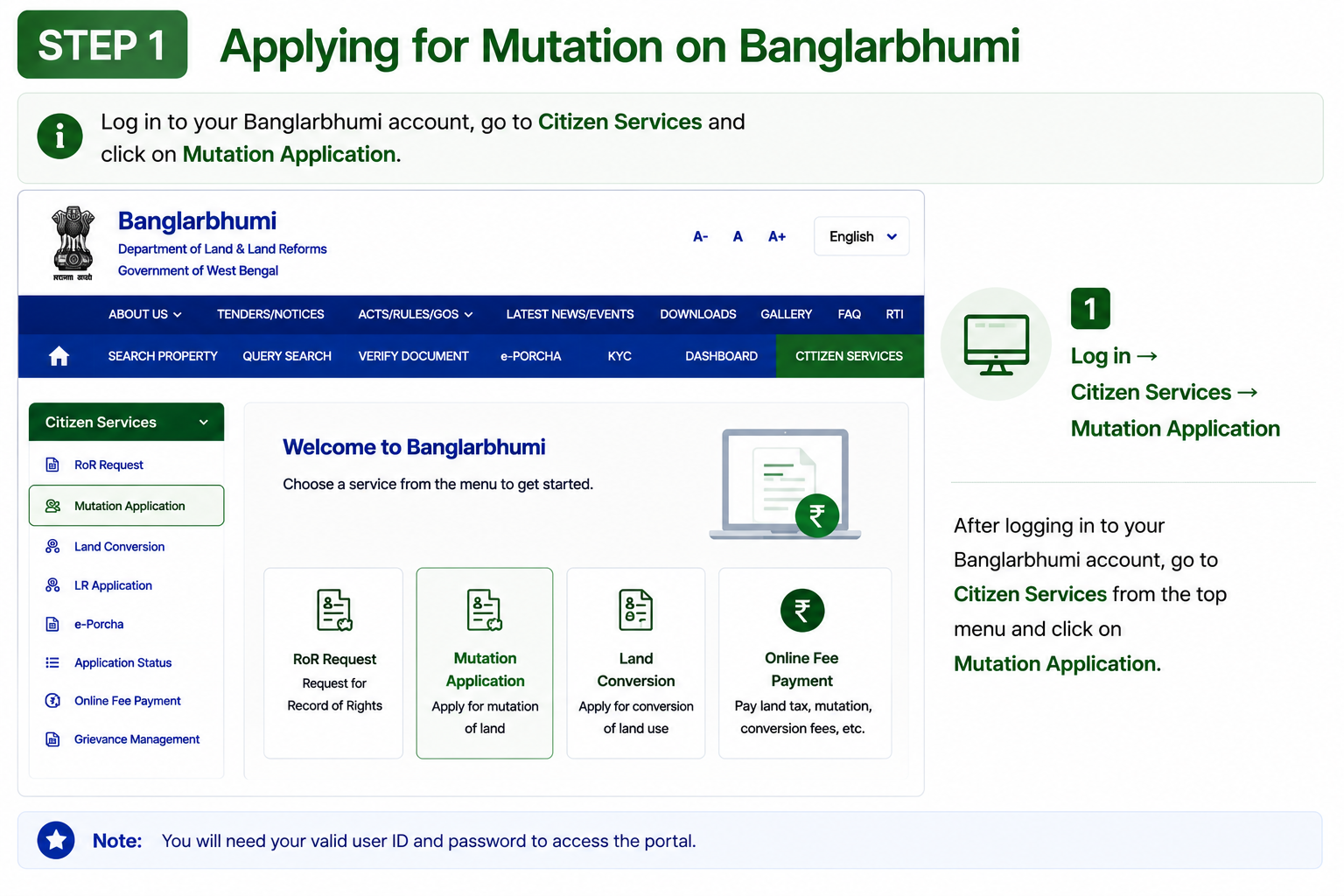
Task: Increase font size with A+ button
Action: (777, 236)
